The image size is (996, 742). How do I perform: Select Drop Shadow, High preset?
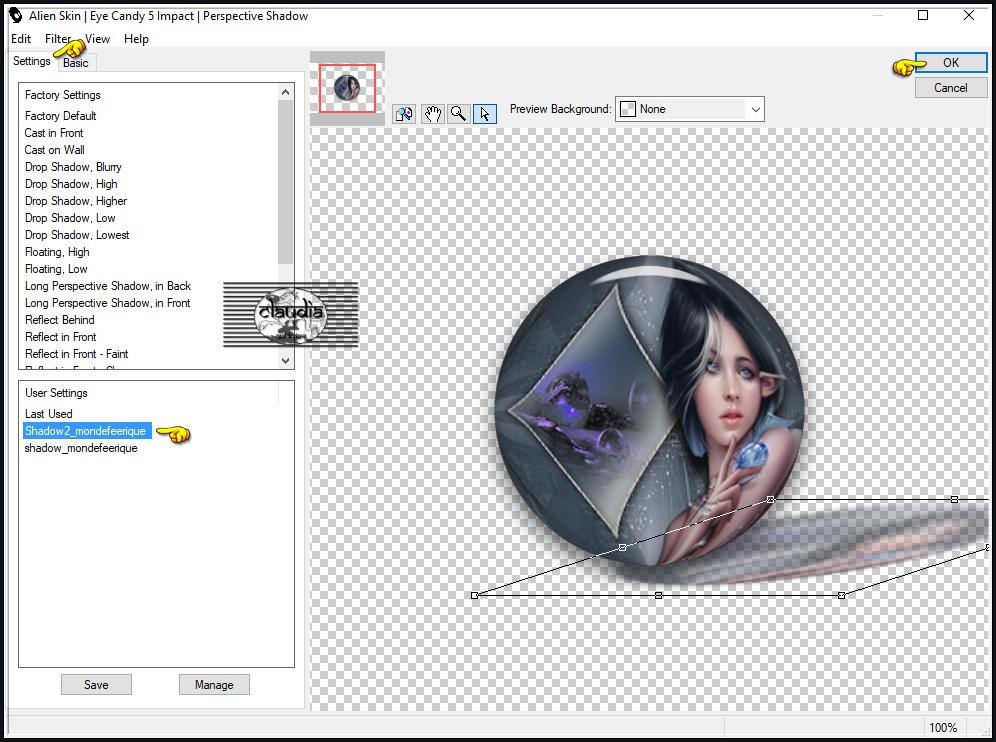(71, 184)
